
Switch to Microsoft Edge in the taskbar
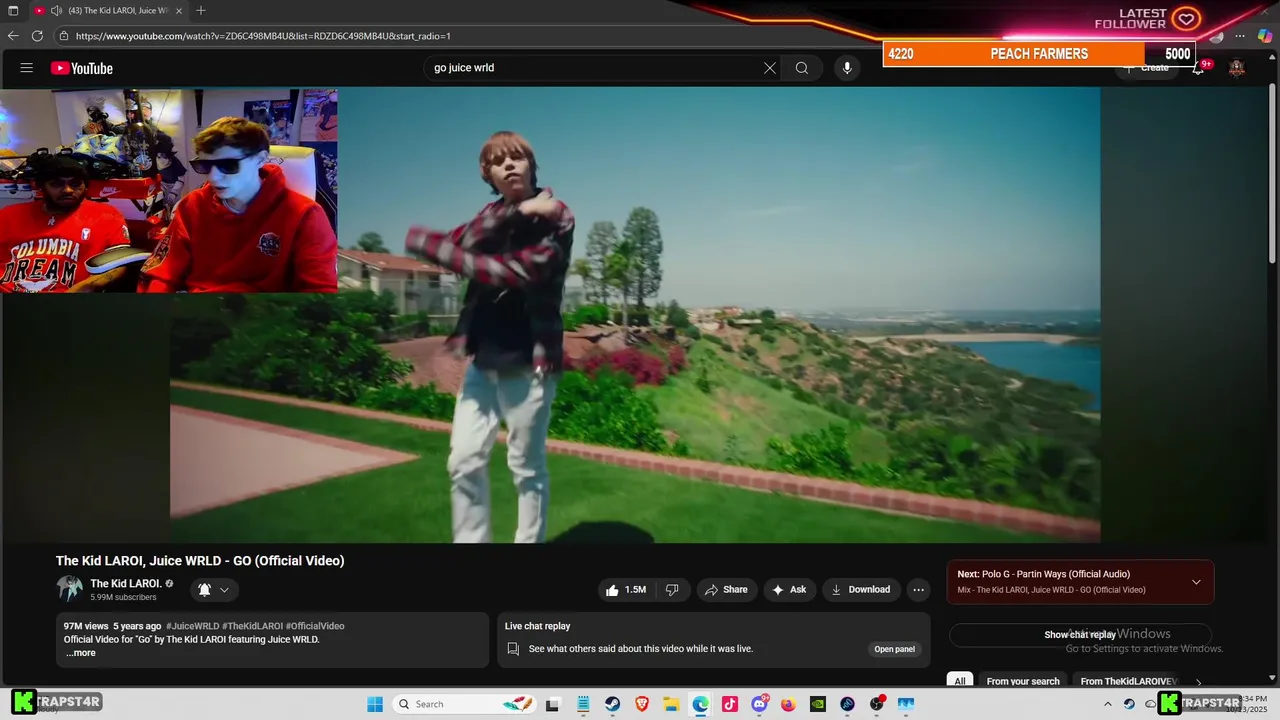point(701,704)
